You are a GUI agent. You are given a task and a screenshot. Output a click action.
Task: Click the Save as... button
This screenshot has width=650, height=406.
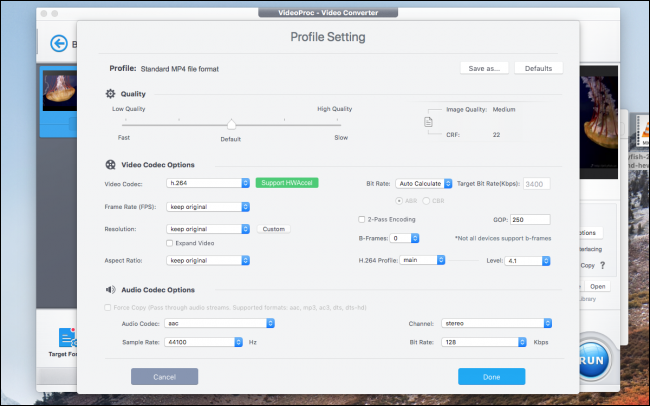[x=484, y=68]
